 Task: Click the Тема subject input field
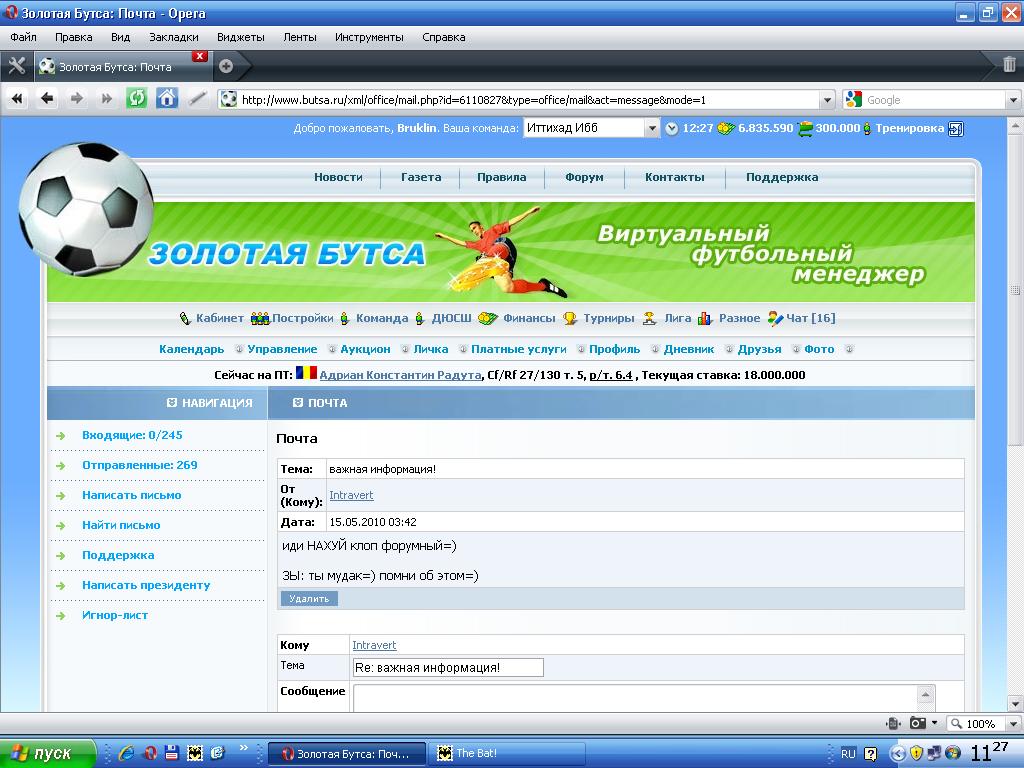[x=447, y=667]
